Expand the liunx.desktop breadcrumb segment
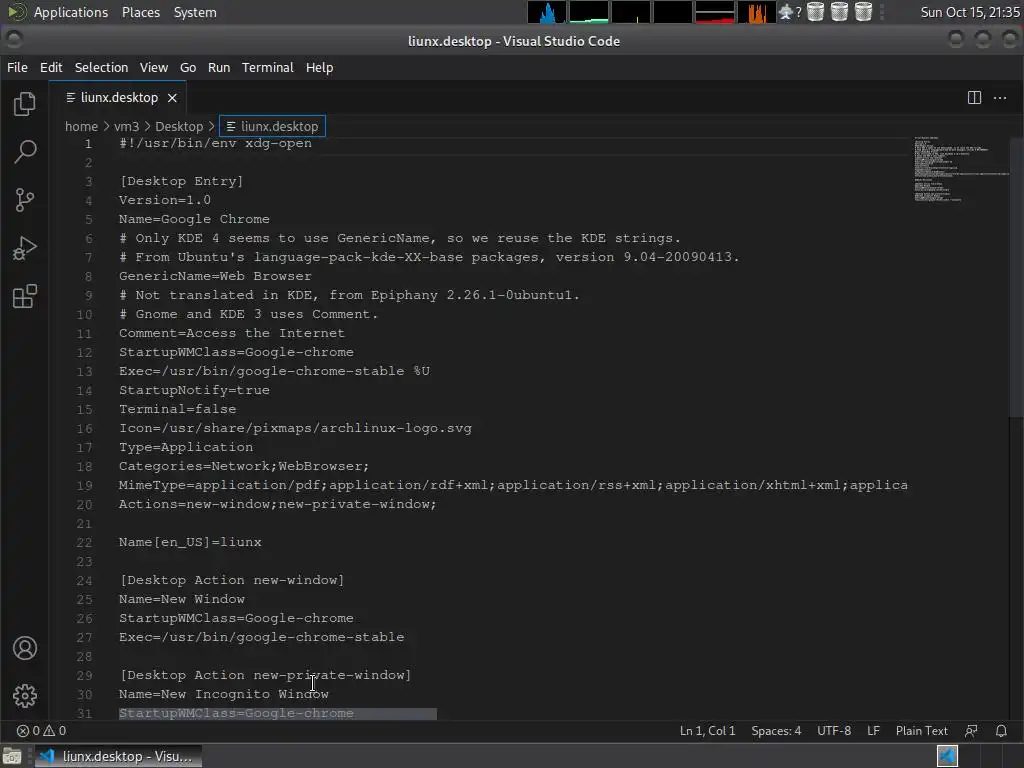Screen dimensions: 1024x768 [x=272, y=126]
